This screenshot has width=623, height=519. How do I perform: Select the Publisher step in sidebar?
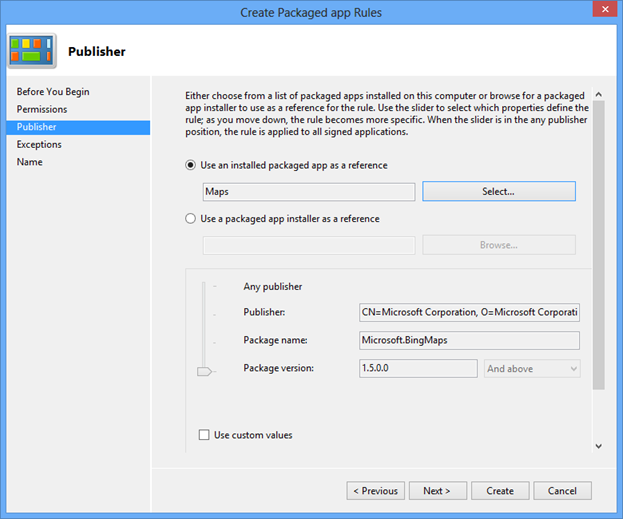pyautogui.click(x=37, y=127)
